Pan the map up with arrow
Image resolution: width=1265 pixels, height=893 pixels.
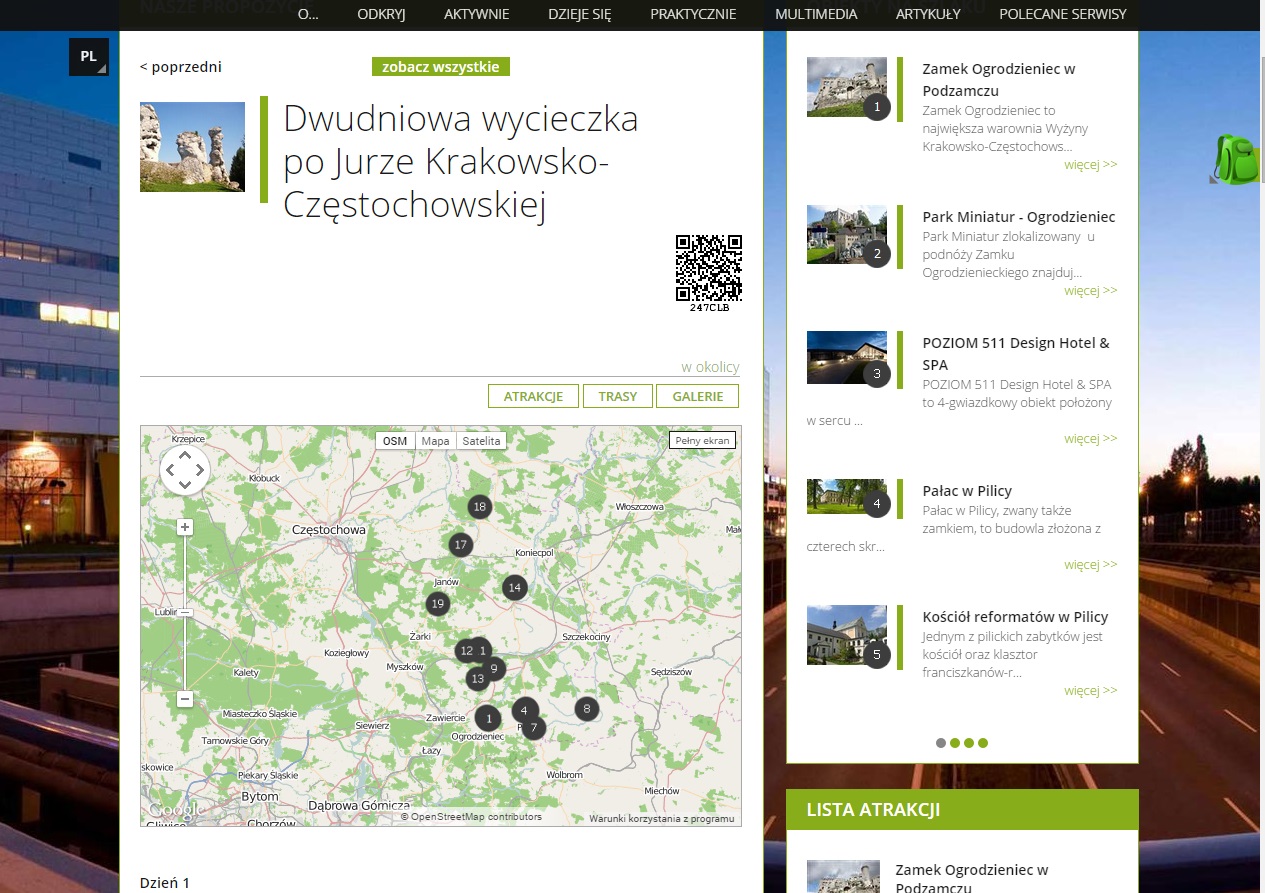(185, 455)
